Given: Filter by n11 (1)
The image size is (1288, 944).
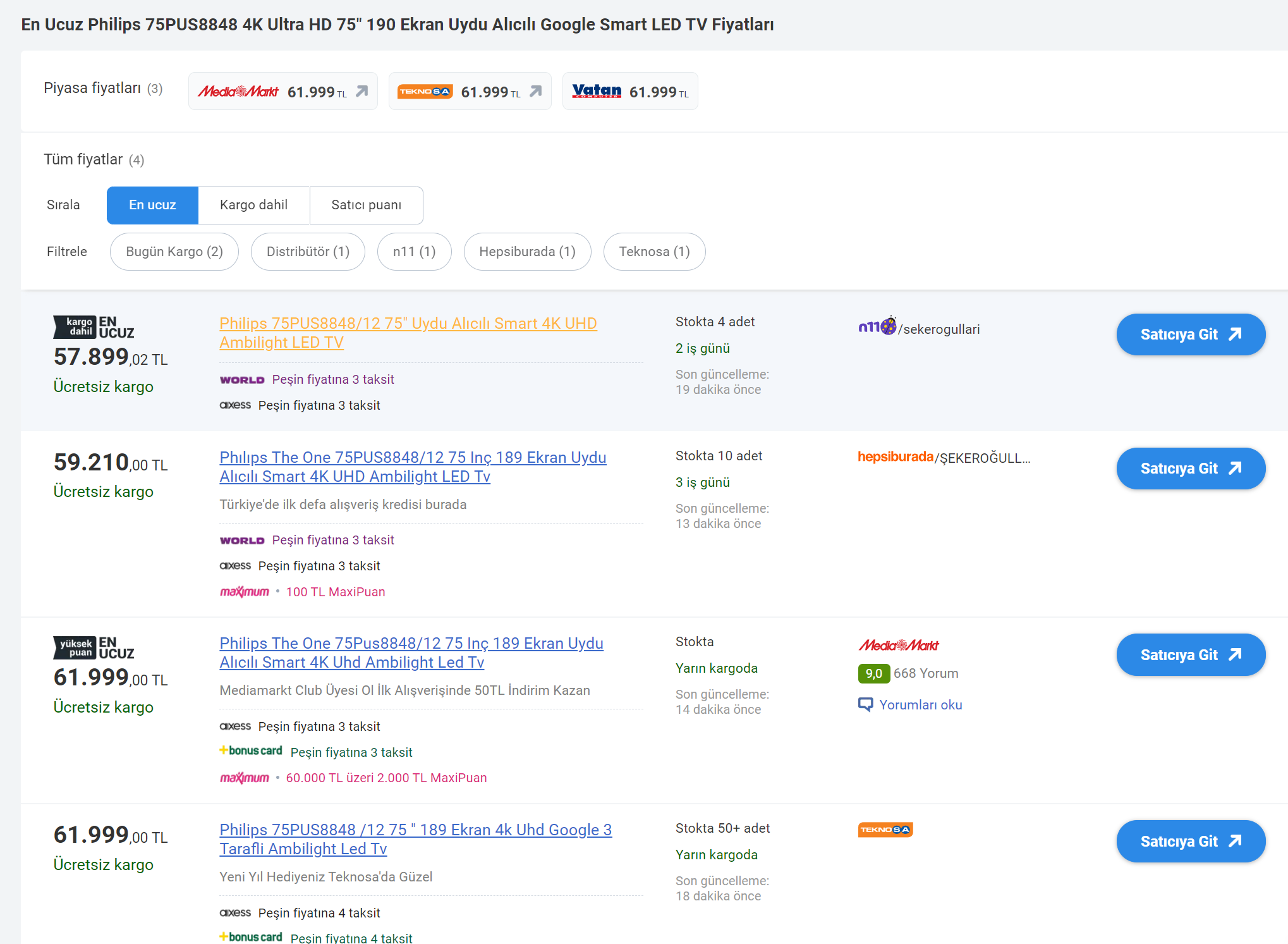Looking at the screenshot, I should pyautogui.click(x=414, y=252).
